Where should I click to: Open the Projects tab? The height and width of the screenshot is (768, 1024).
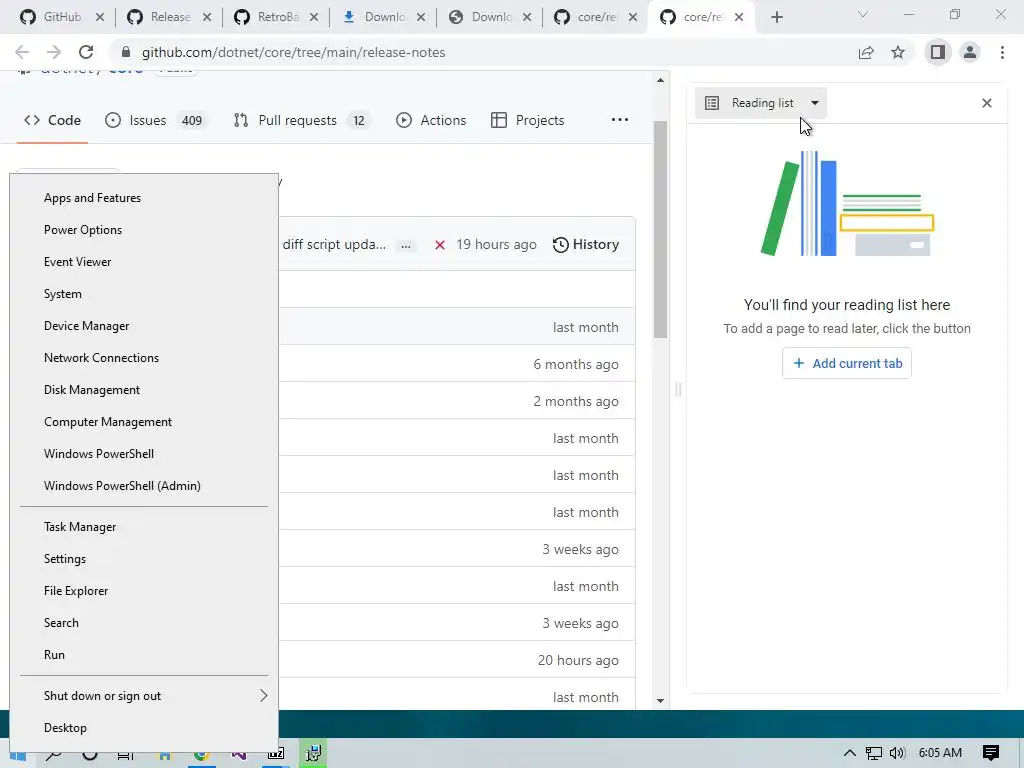528,120
